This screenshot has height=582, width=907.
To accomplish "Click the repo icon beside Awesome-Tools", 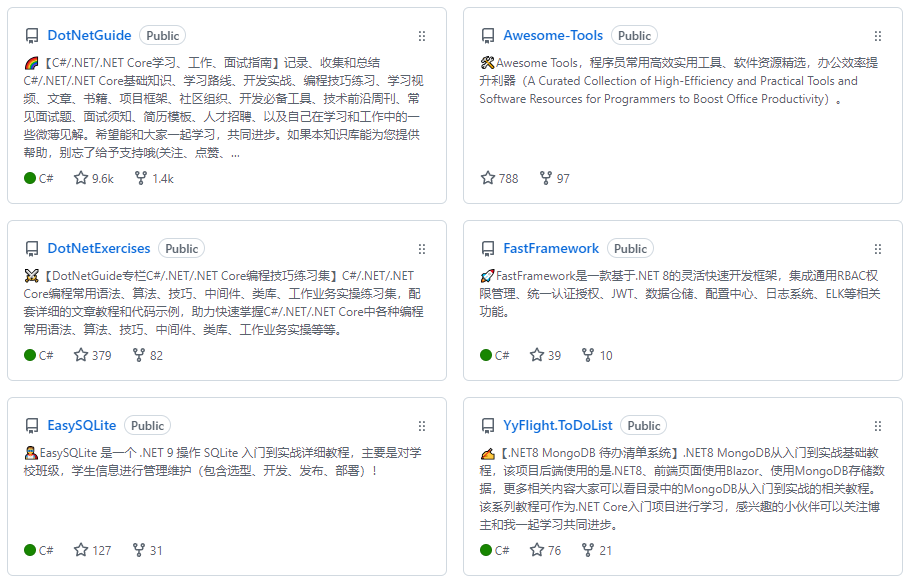I will (x=488, y=36).
